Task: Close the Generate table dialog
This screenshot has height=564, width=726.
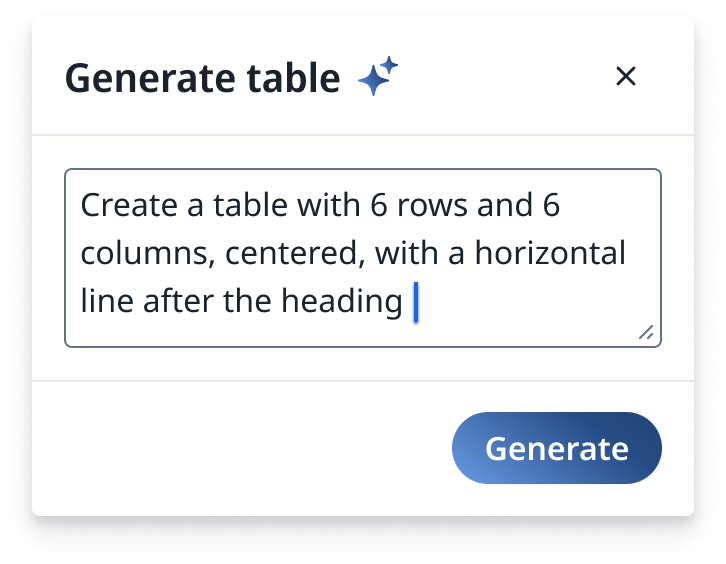Action: [626, 76]
